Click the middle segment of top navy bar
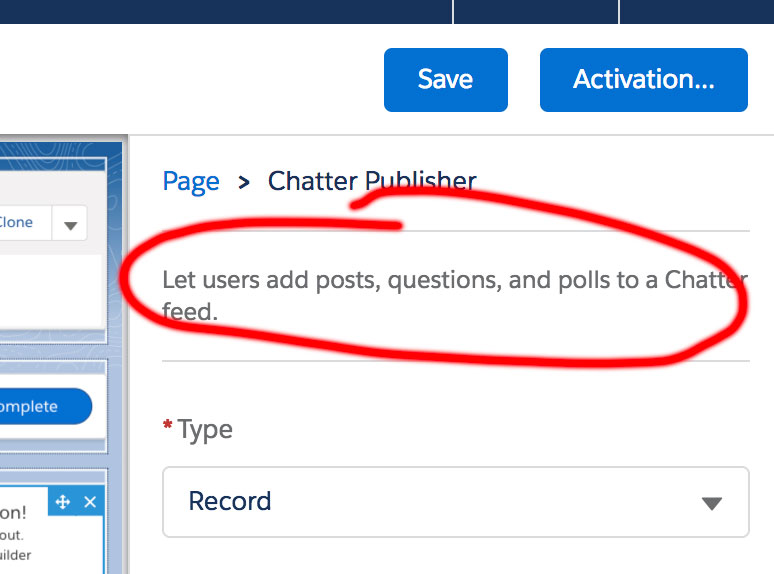Viewport: 774px width, 574px height. 536,11
